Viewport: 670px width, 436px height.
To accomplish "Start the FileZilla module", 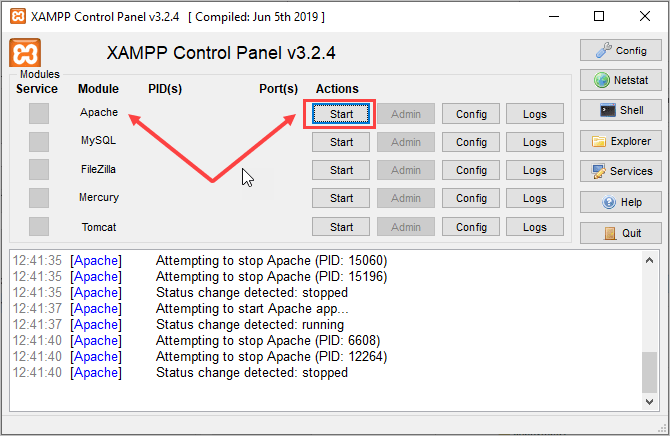I will pos(341,170).
